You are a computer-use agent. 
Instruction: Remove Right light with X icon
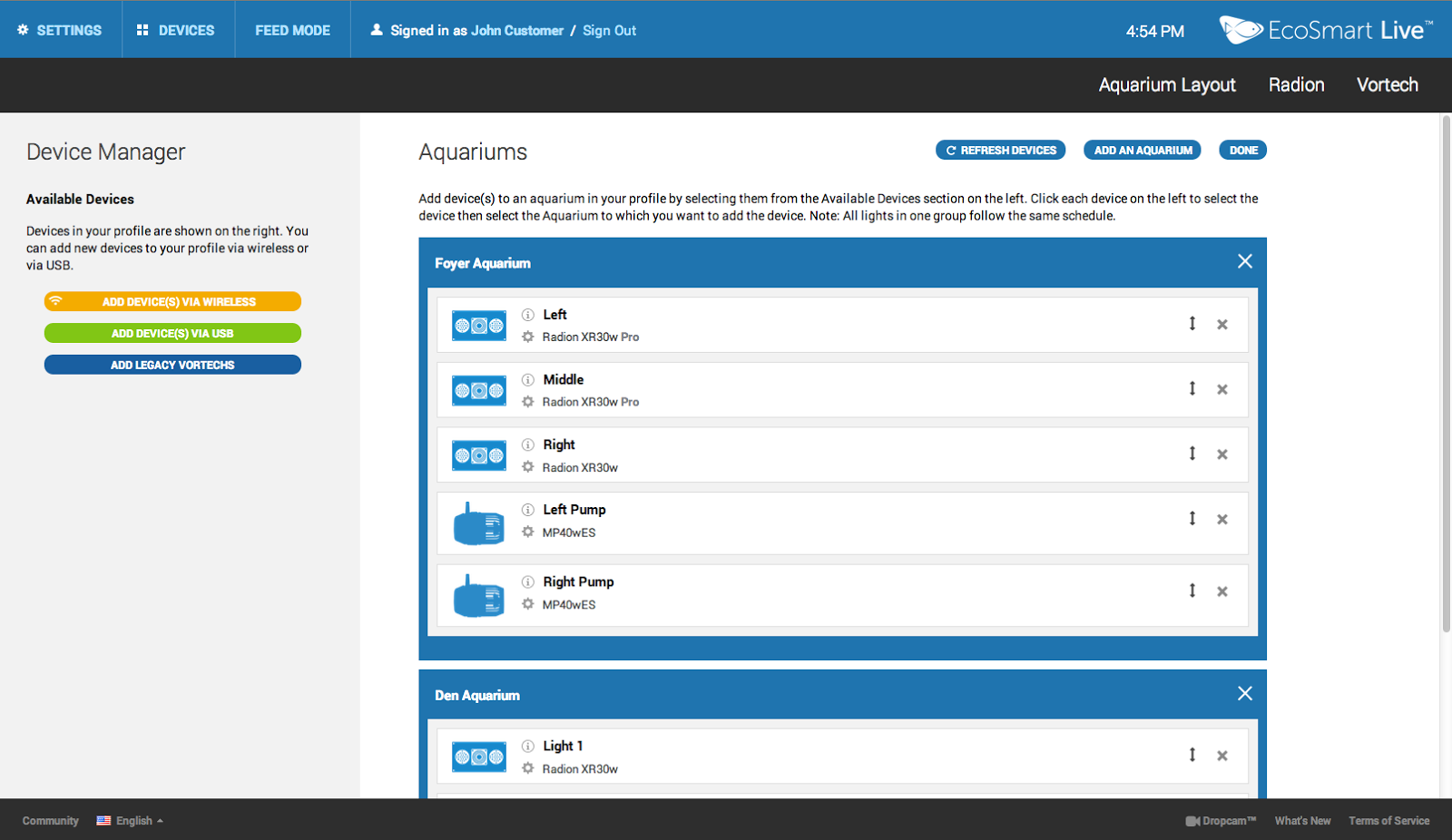(x=1222, y=454)
